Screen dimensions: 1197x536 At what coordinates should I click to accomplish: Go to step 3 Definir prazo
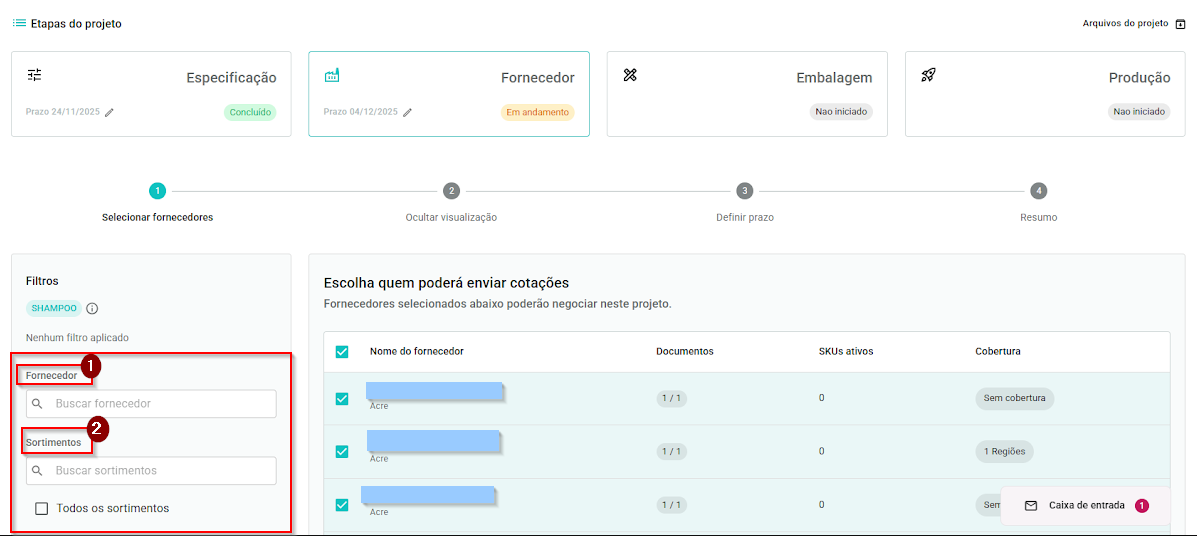pos(744,191)
